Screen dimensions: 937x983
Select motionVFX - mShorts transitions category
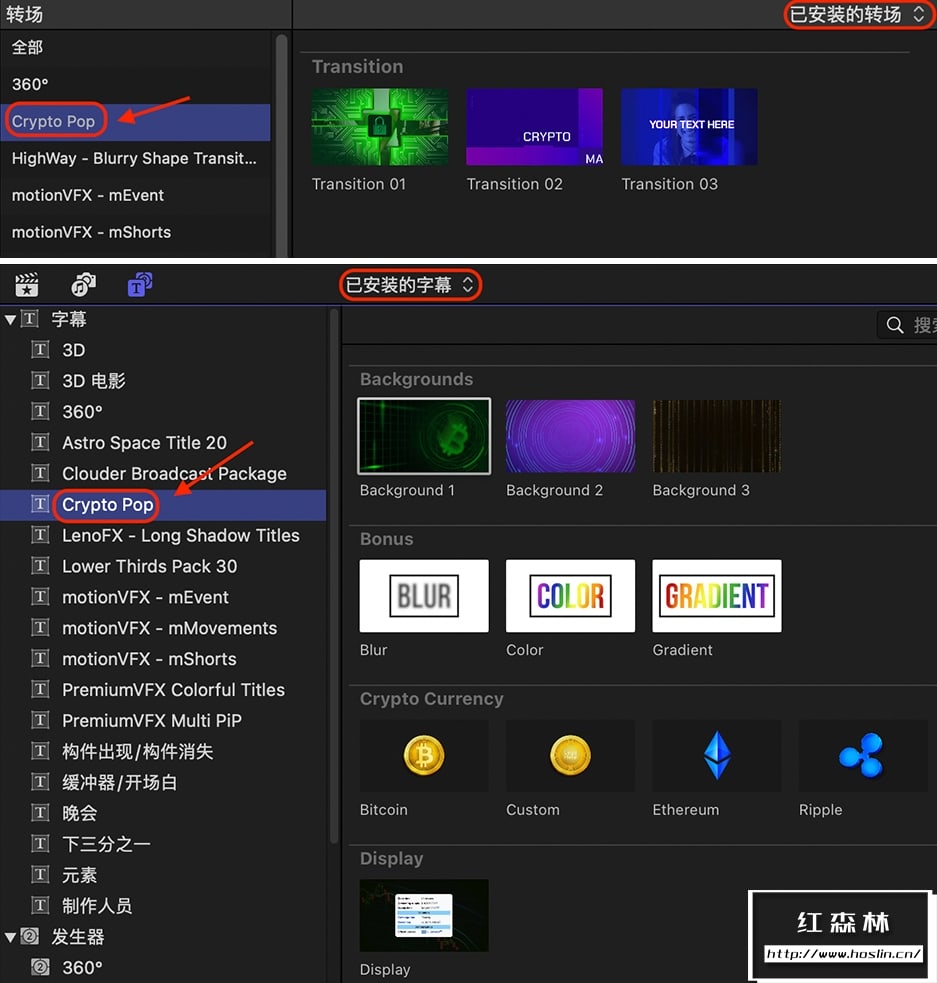135,232
